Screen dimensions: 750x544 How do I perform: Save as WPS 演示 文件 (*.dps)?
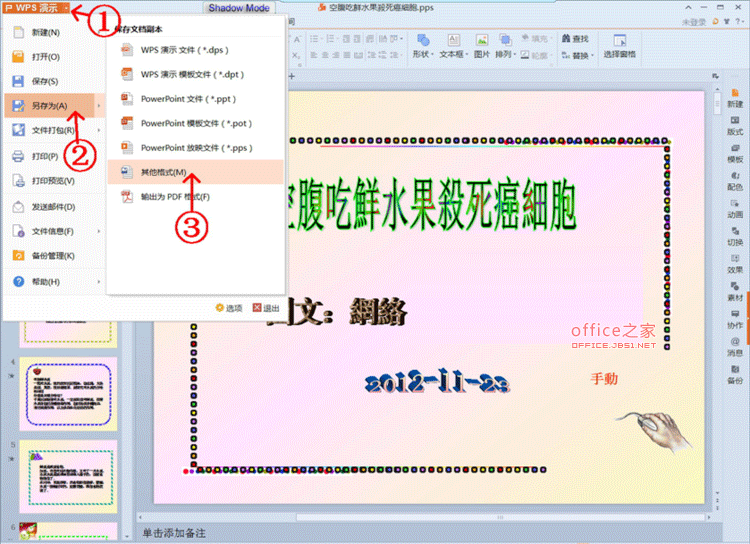pyautogui.click(x=195, y=50)
